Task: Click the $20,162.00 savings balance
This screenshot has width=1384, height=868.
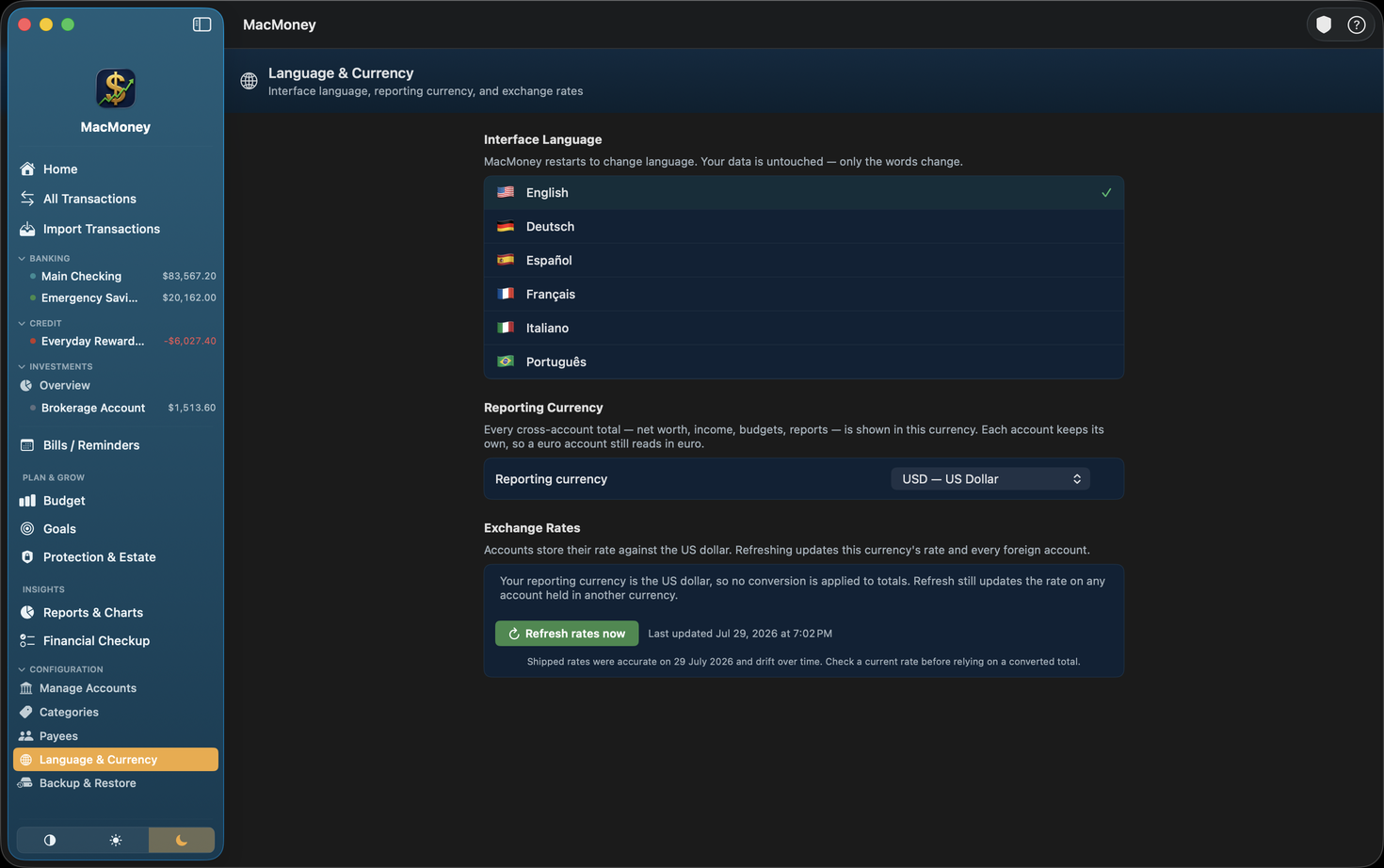Action: click(x=189, y=297)
